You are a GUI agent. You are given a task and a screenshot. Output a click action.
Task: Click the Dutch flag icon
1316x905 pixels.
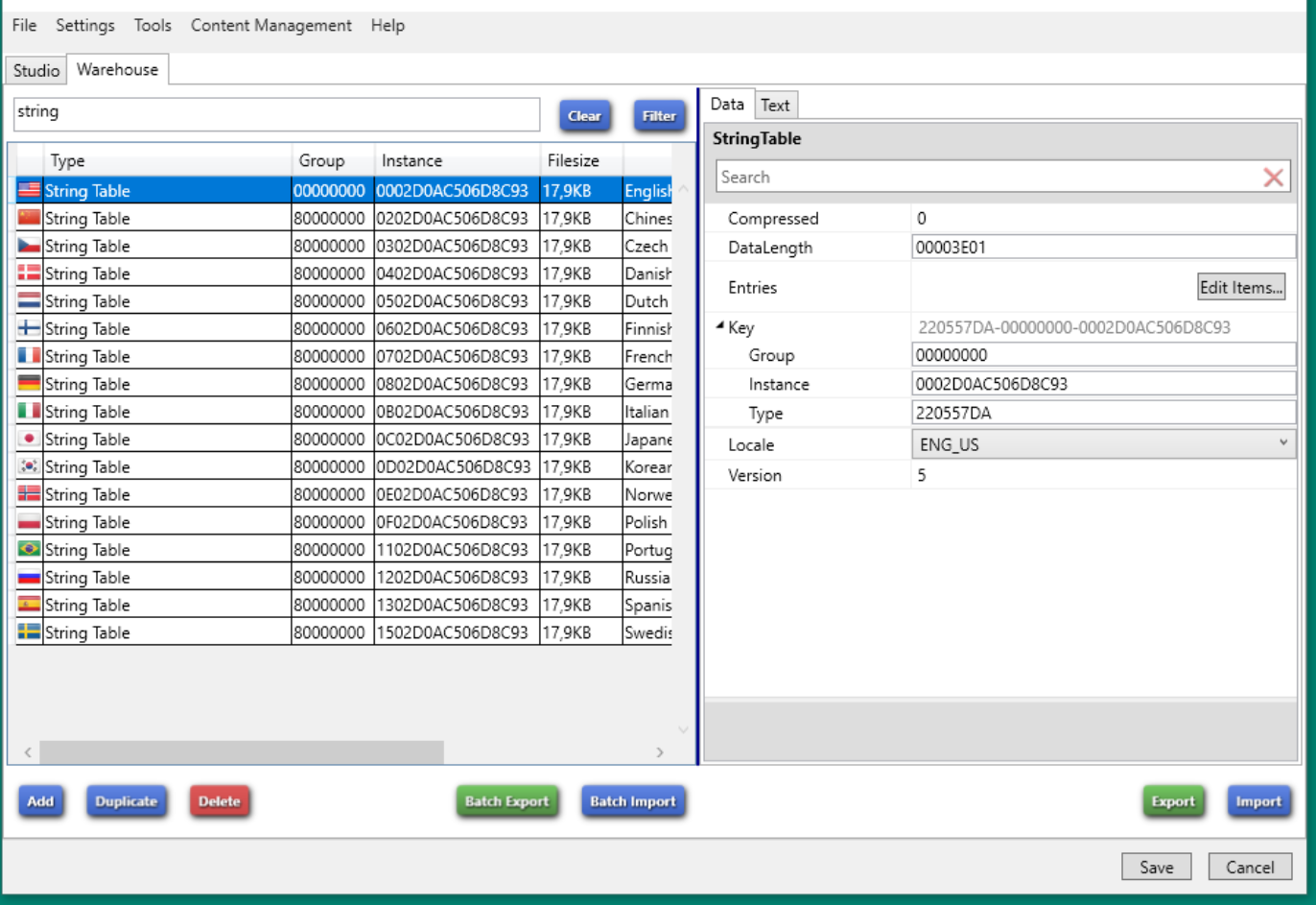point(29,300)
